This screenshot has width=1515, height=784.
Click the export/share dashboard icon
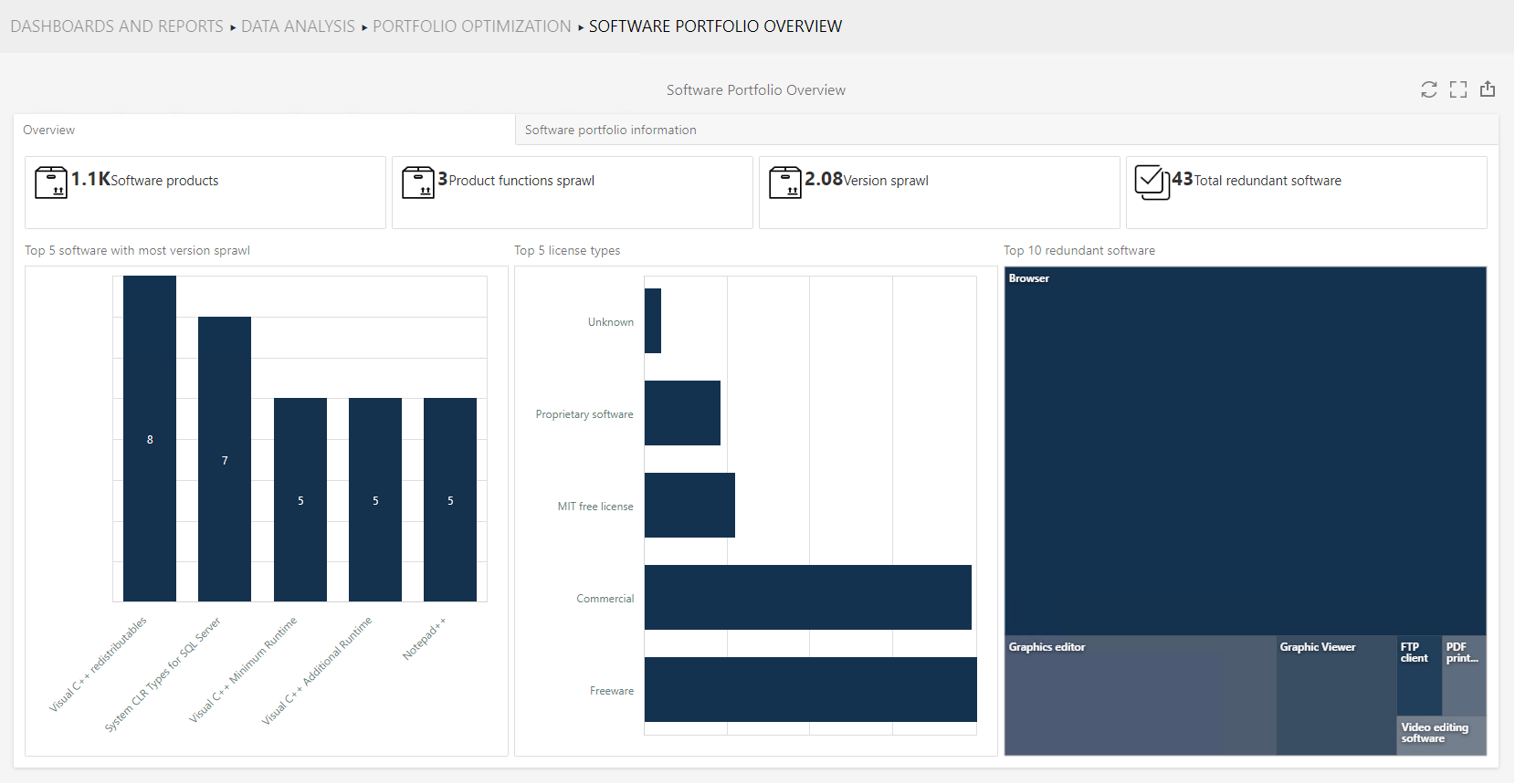(1488, 89)
